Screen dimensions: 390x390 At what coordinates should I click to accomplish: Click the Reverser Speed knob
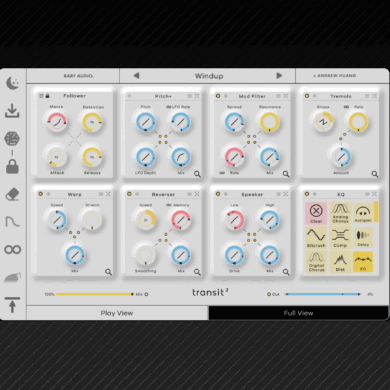(145, 220)
